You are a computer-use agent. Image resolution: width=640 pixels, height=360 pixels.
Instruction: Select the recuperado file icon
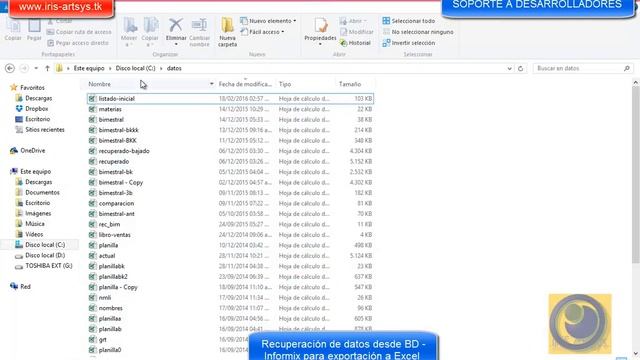click(x=92, y=162)
